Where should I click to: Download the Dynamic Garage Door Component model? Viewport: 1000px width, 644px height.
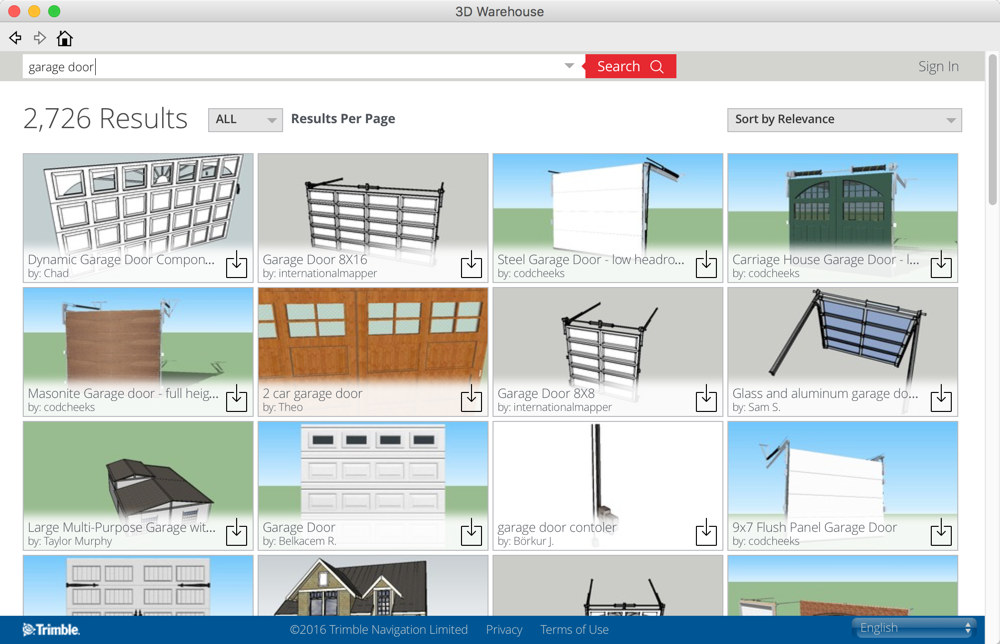pos(237,264)
